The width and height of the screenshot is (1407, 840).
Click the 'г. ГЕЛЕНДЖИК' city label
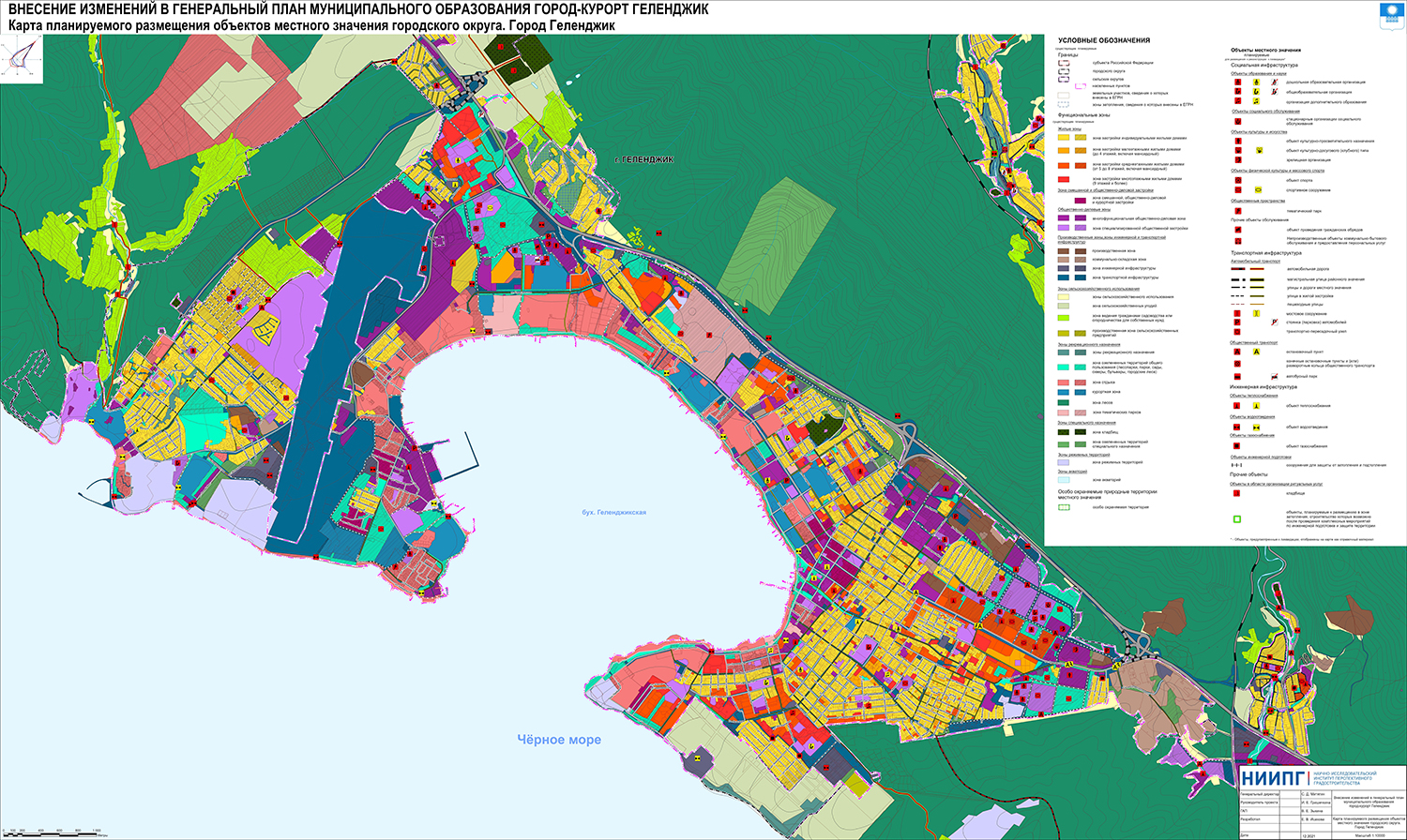tap(643, 160)
